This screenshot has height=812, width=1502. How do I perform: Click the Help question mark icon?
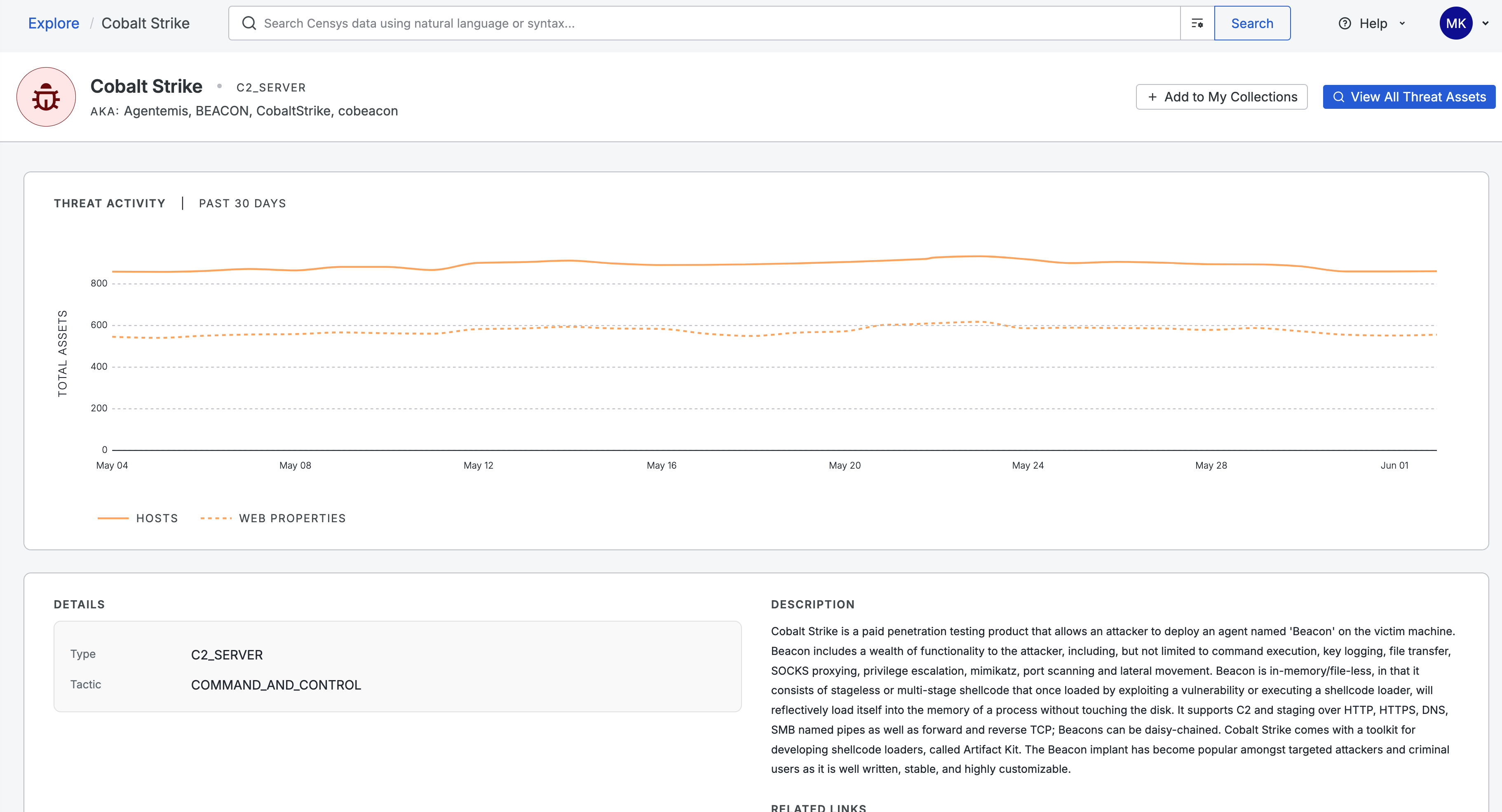tap(1345, 23)
